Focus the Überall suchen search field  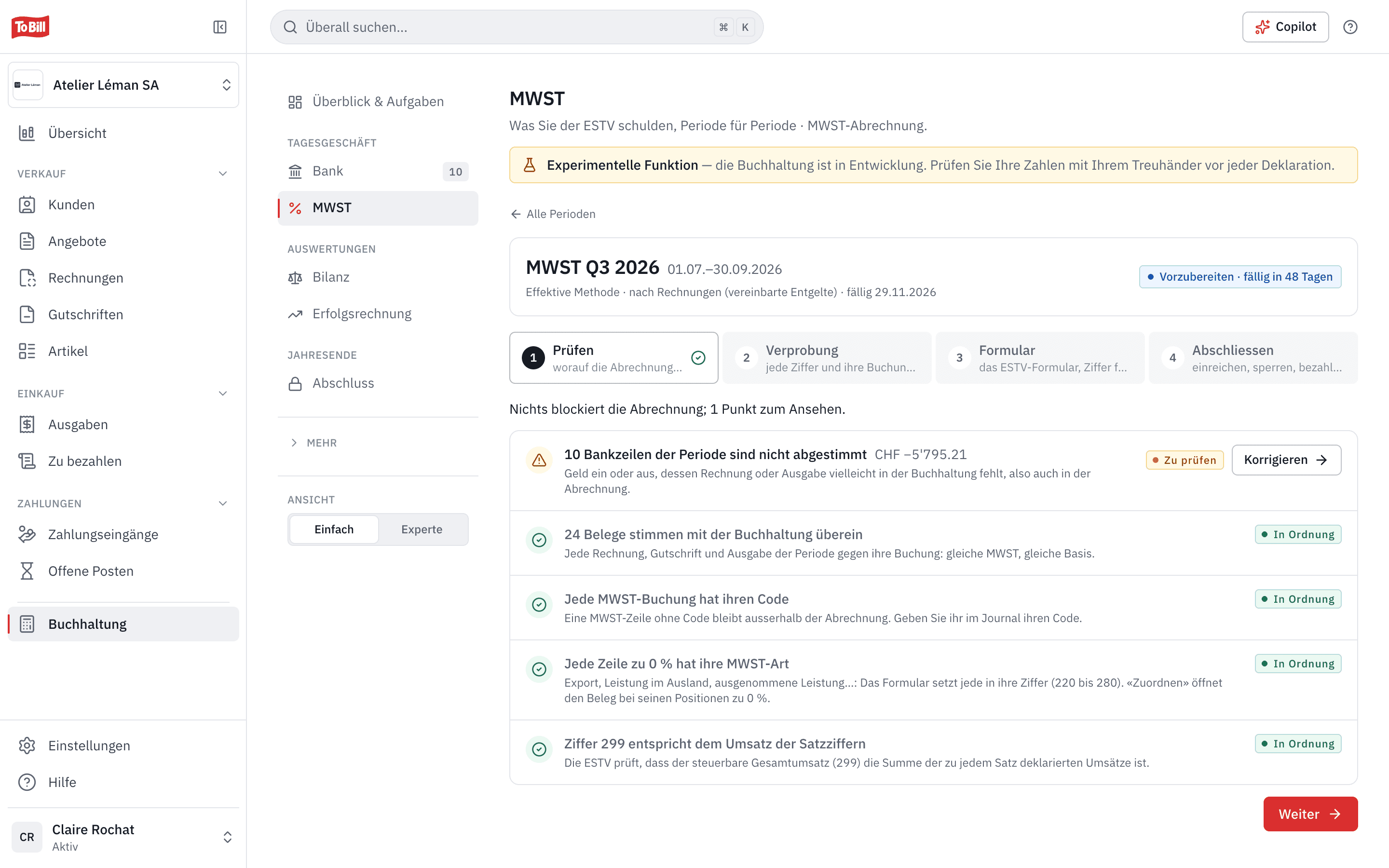click(x=517, y=27)
